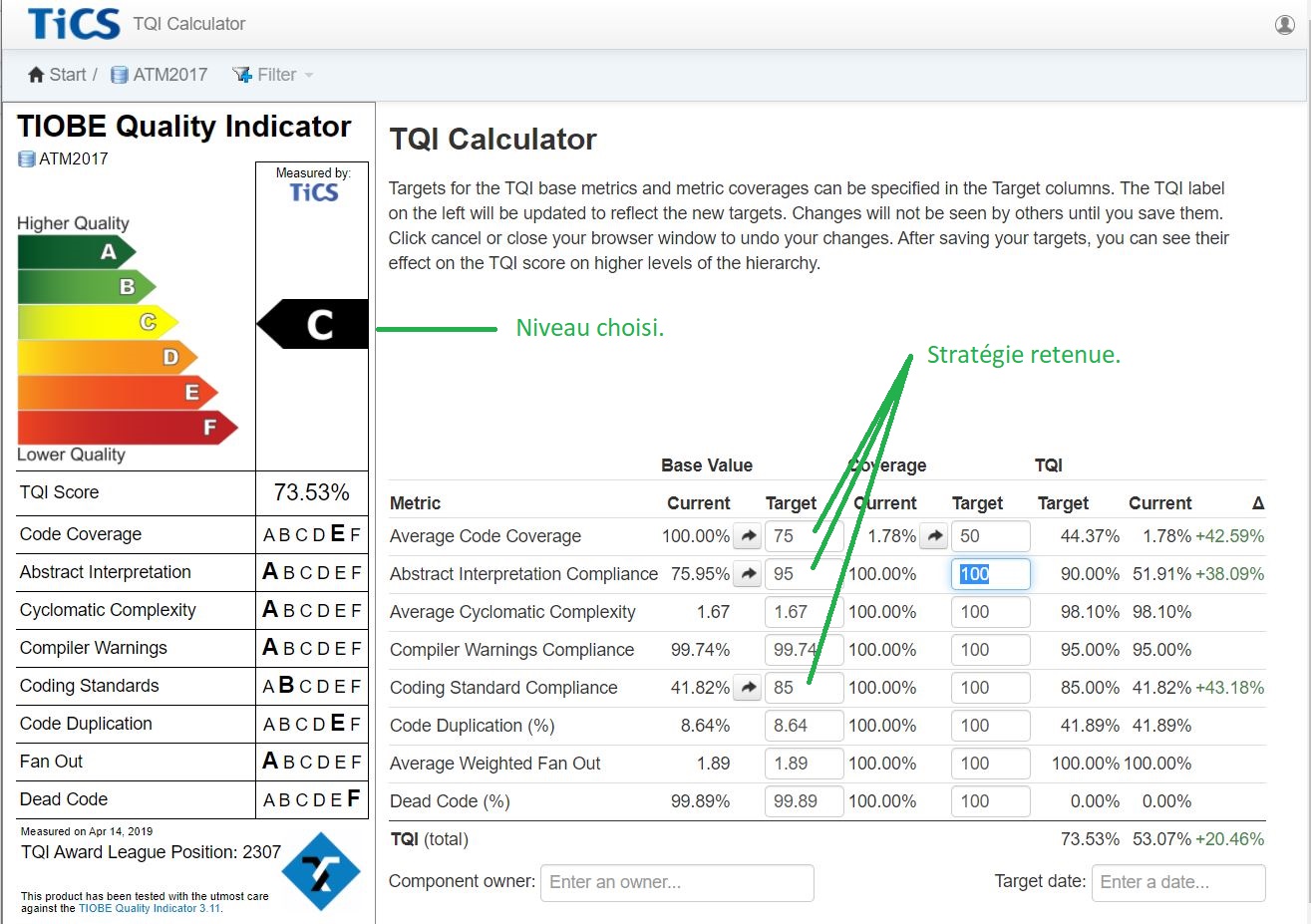Click Average Weighted Fan Out metric name
The image size is (1311, 924).
click(x=494, y=764)
